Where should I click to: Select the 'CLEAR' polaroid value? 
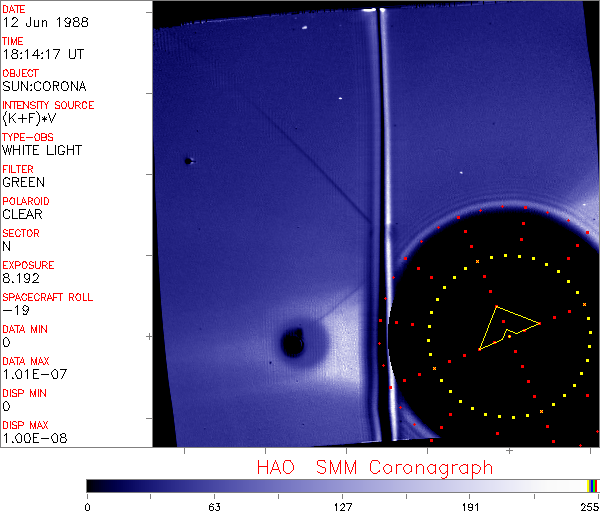coord(24,214)
